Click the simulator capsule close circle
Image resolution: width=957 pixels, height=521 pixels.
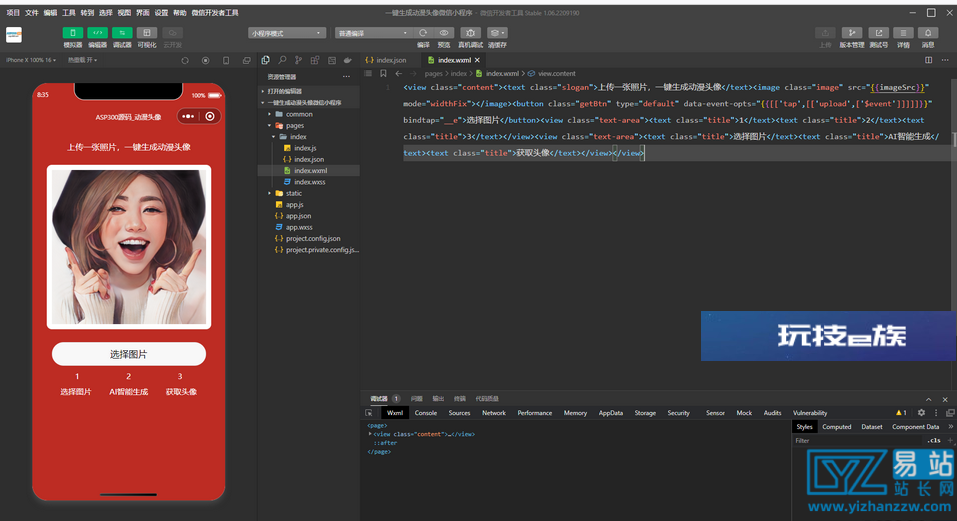coord(210,116)
